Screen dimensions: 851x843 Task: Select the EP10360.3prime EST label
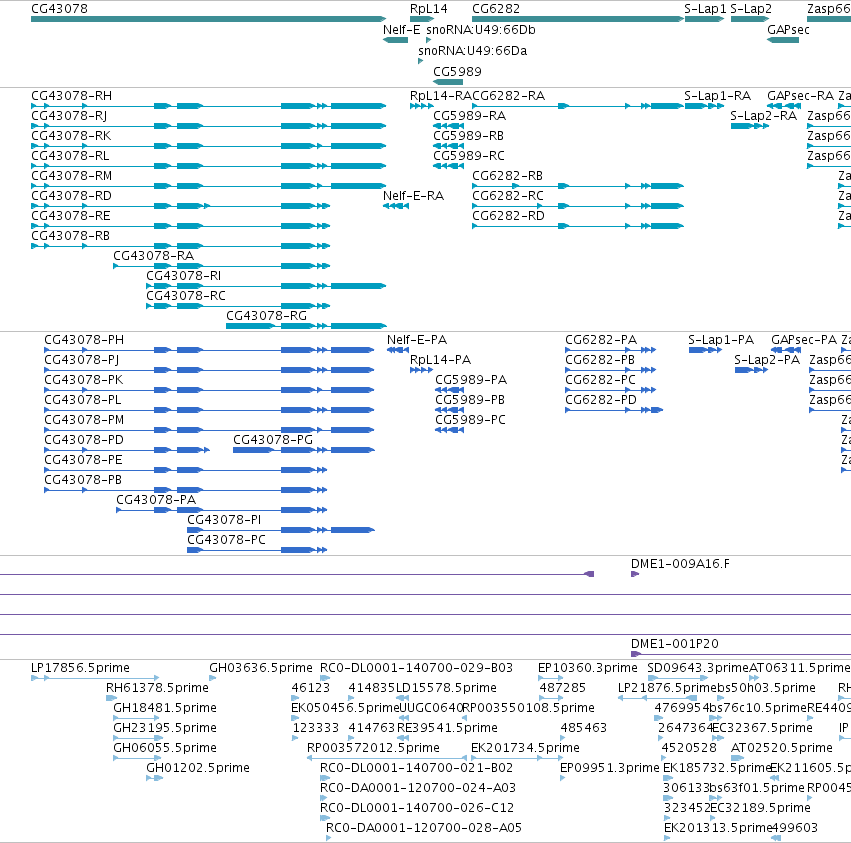coord(588,668)
